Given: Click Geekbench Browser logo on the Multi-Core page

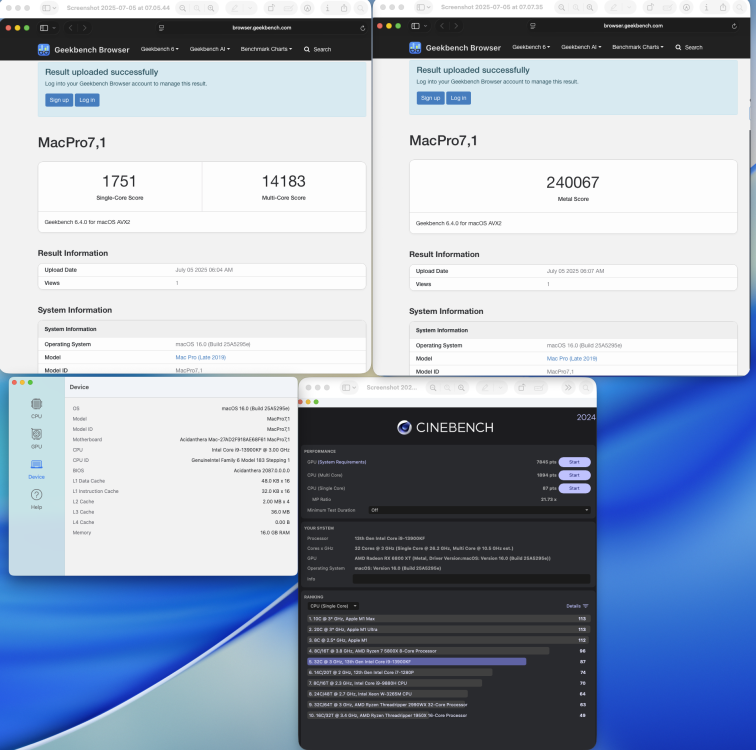Looking at the screenshot, I should (x=44, y=50).
